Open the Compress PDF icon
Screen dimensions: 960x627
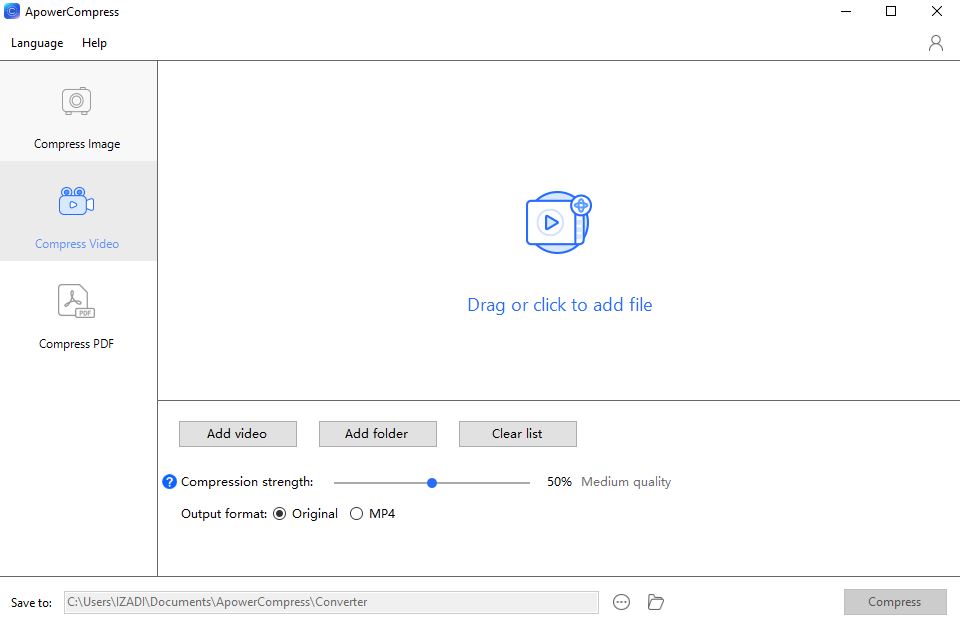click(77, 301)
